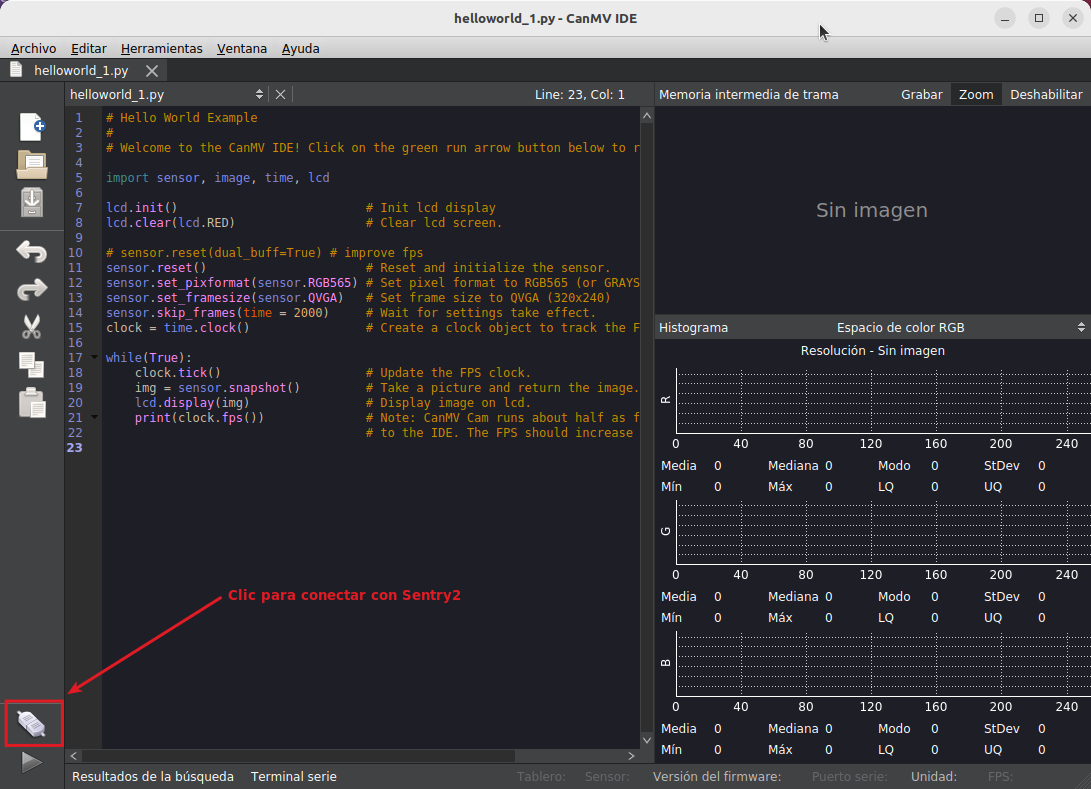Screen dimensions: 1091x789
Task: Click the horizontal scrollbar thumb in the editor
Action: [x=298, y=756]
